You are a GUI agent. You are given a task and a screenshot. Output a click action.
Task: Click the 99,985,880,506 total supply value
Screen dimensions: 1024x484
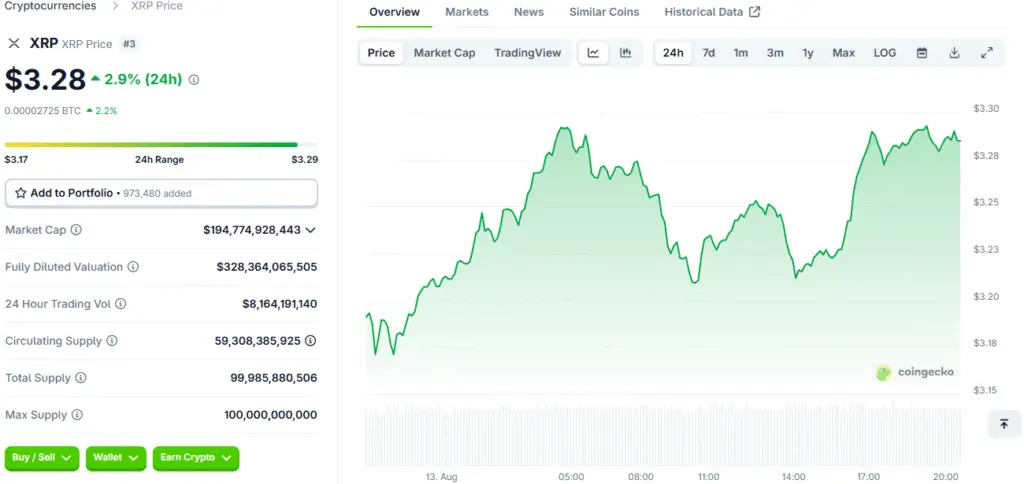pyautogui.click(x=274, y=378)
